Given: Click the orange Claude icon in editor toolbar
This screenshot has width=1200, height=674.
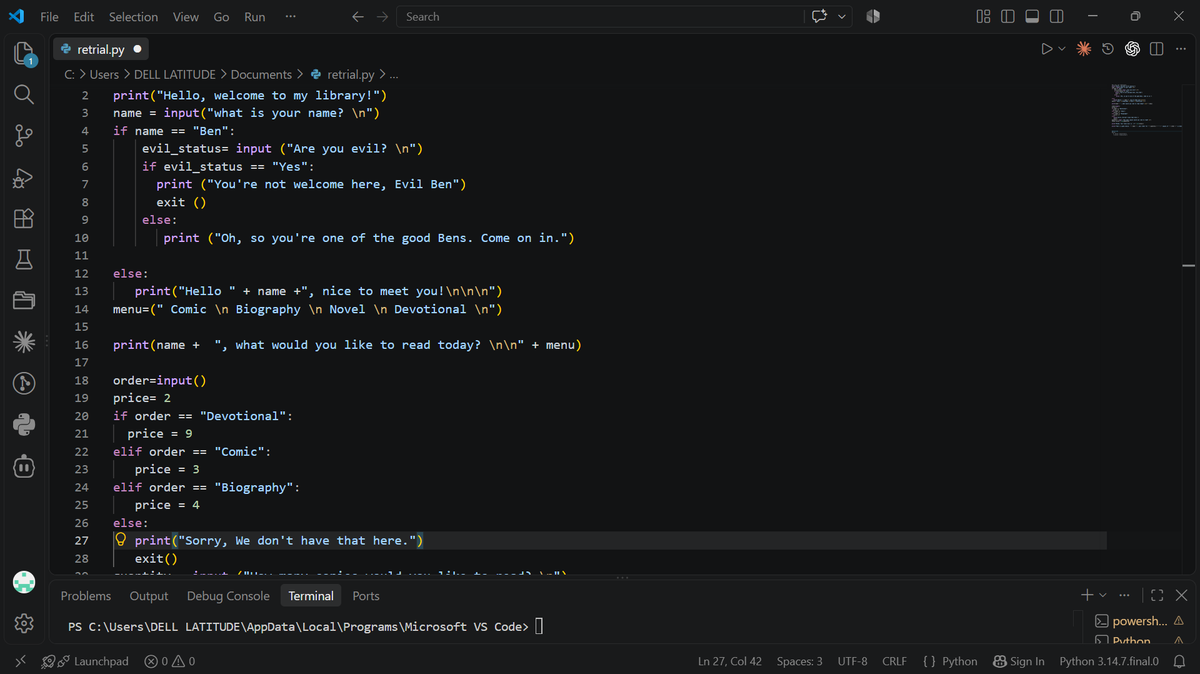Looking at the screenshot, I should (x=1083, y=49).
